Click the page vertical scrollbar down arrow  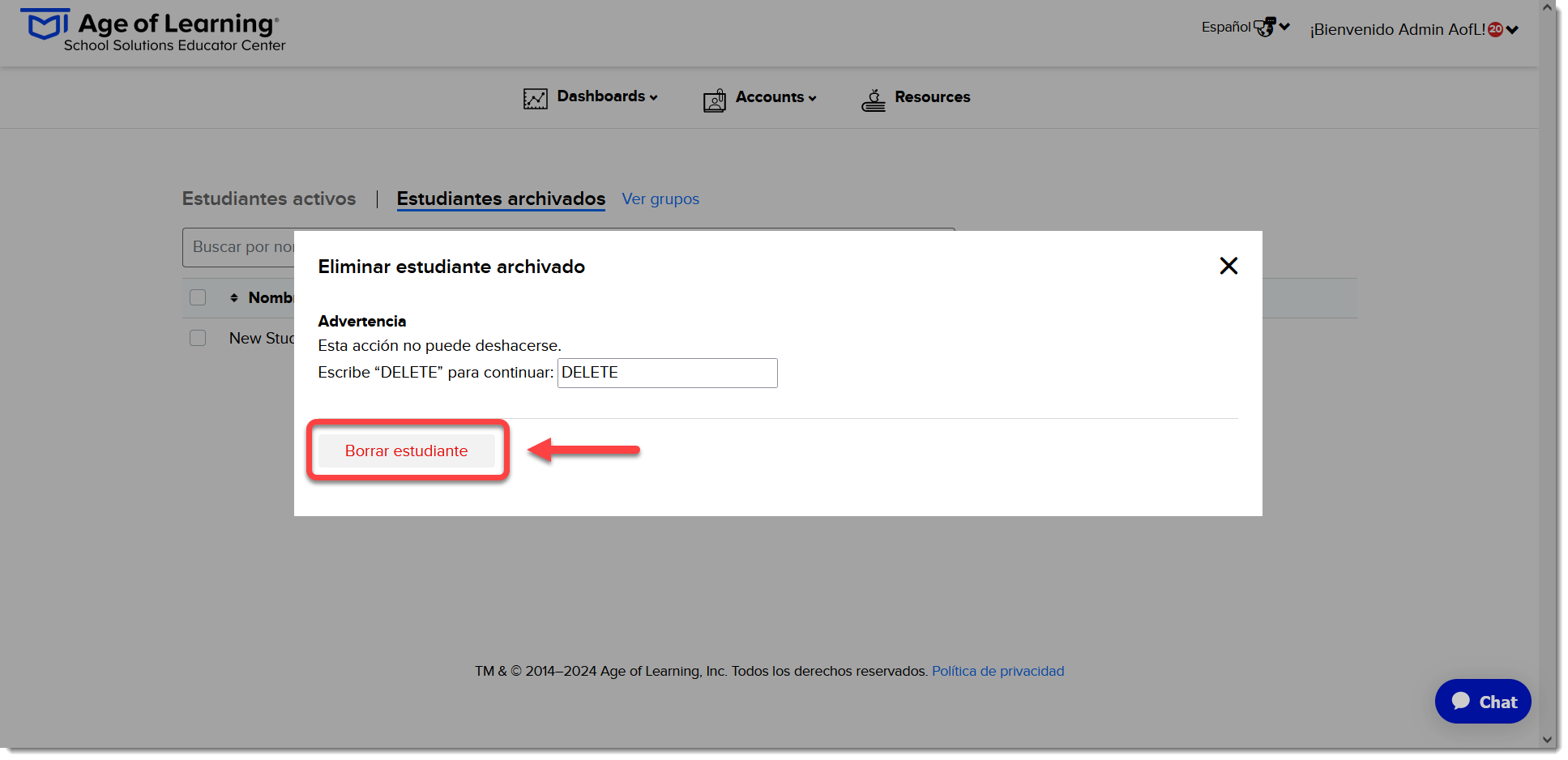tap(1547, 740)
